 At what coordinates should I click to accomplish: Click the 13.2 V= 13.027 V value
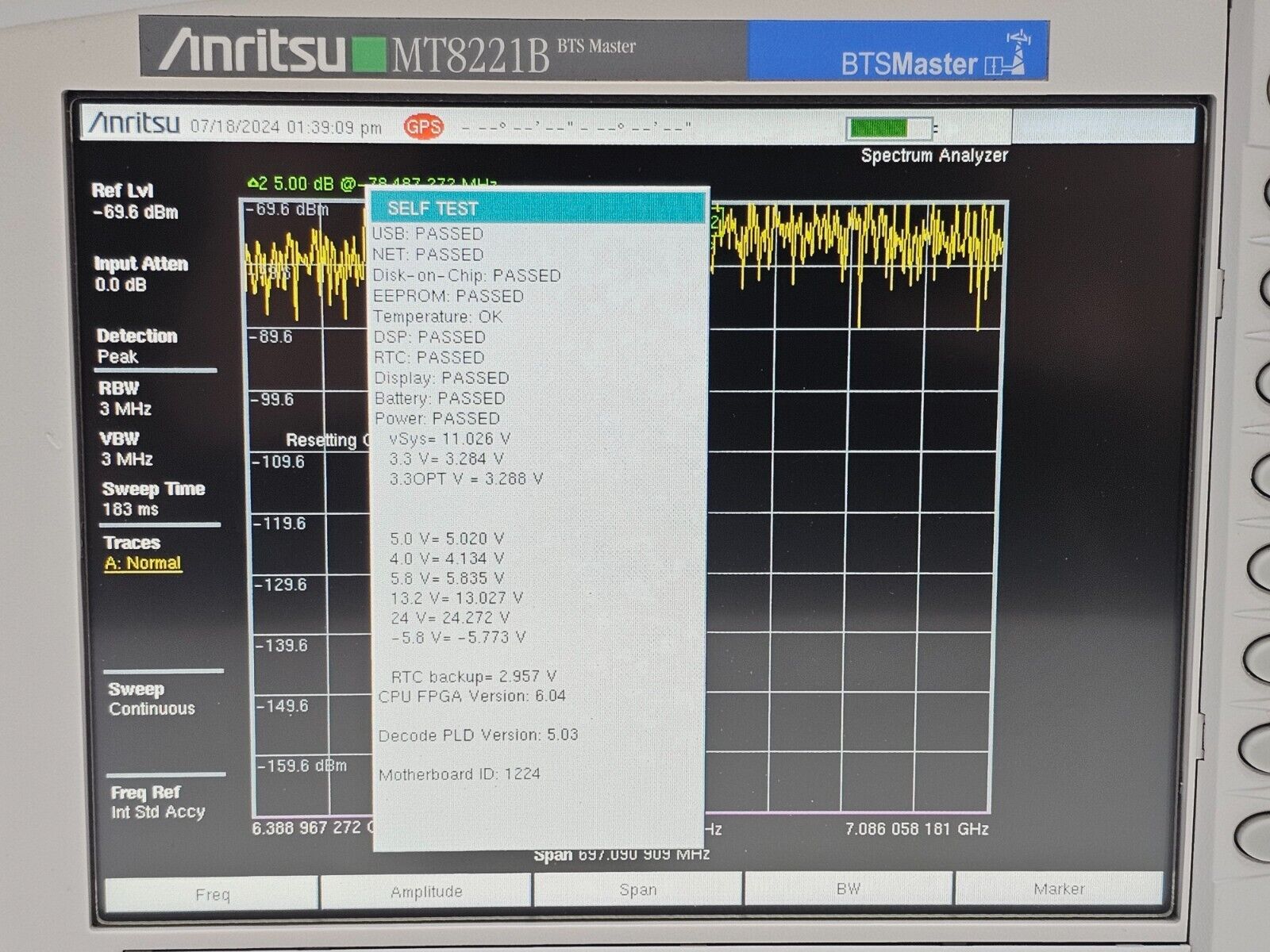click(456, 598)
